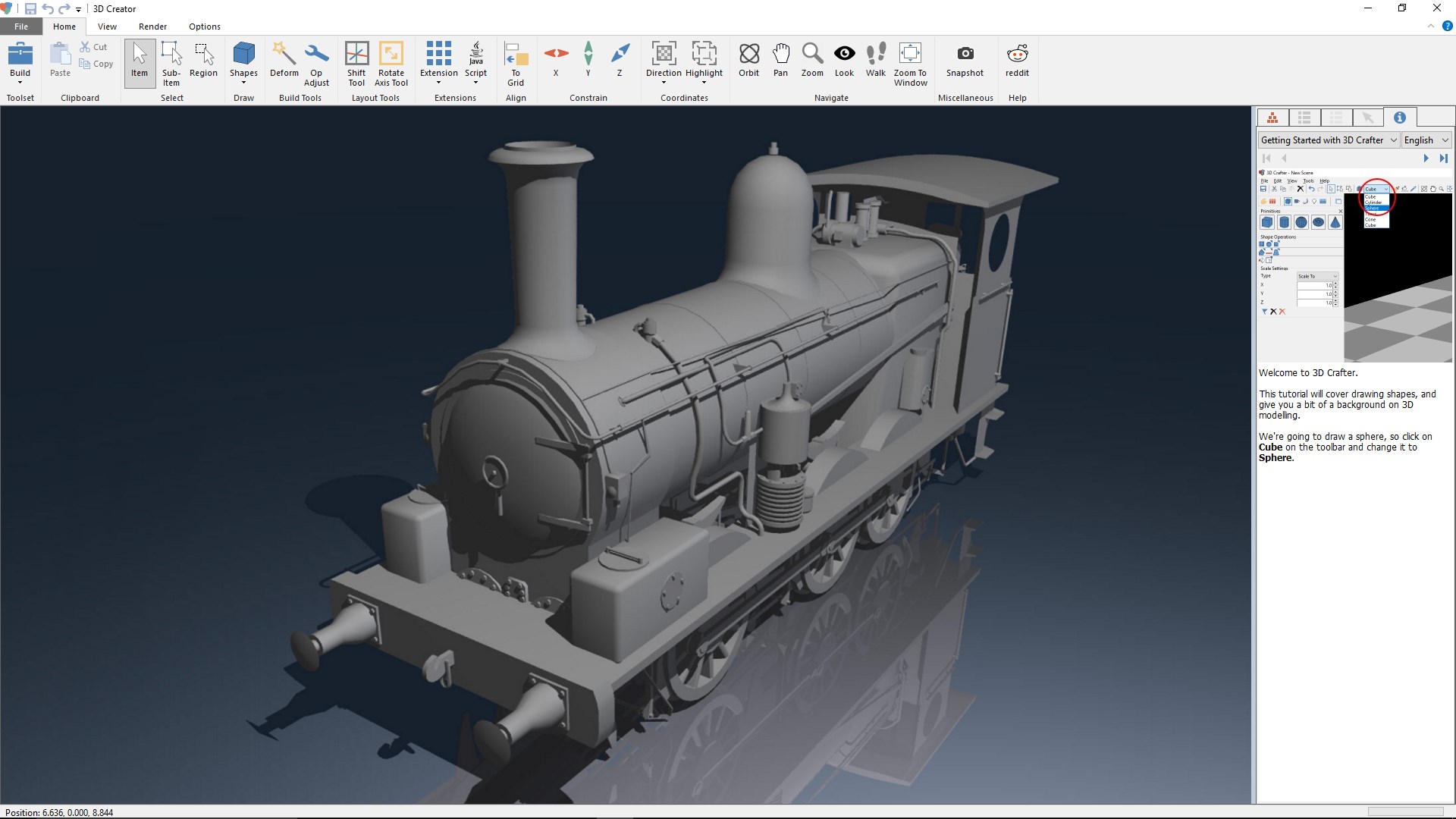The image size is (1456, 819).
Task: Advance to the next tutorial page
Action: tap(1426, 158)
